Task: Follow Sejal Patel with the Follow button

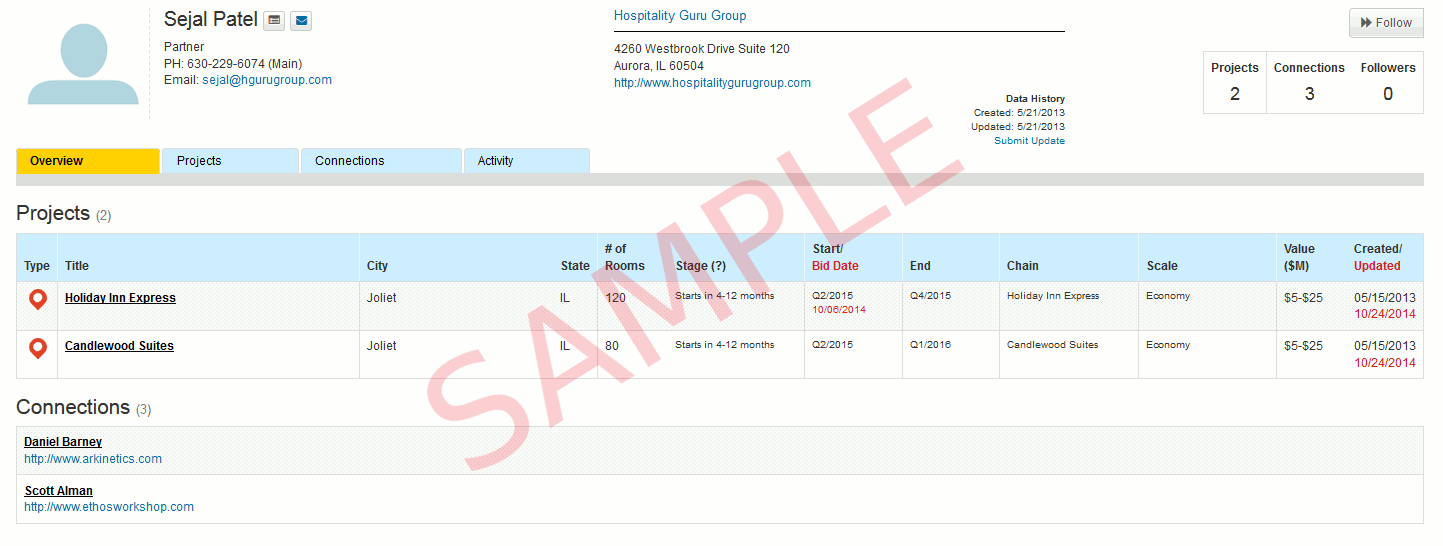Action: [1386, 23]
